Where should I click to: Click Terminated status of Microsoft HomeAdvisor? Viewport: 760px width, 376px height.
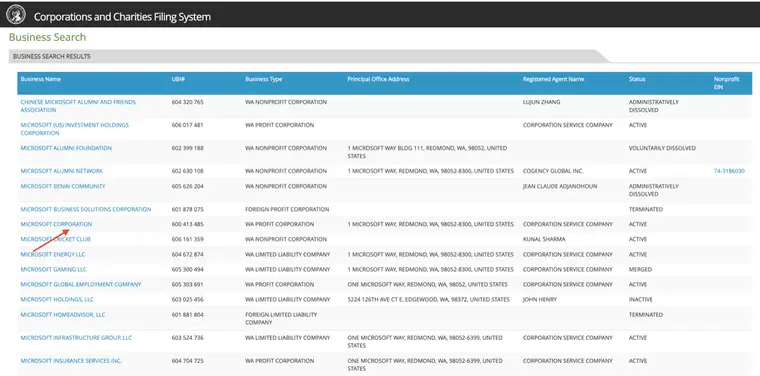tap(645, 314)
